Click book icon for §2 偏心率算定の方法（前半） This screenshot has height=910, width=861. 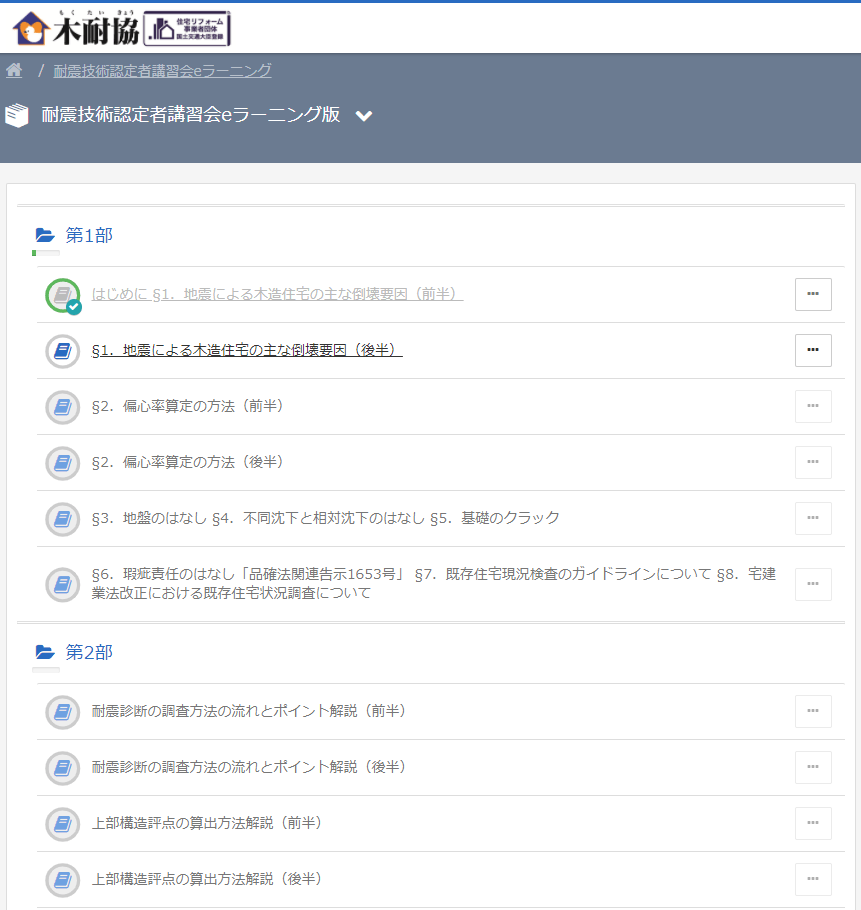63,407
